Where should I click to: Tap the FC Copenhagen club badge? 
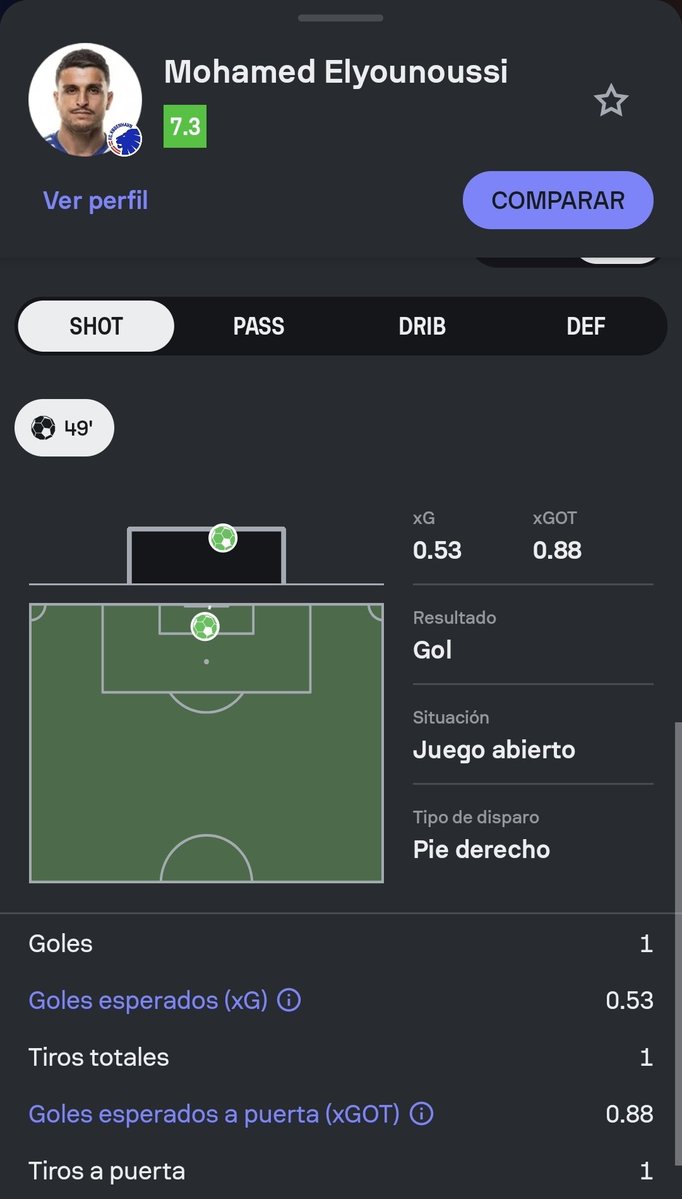tap(125, 140)
